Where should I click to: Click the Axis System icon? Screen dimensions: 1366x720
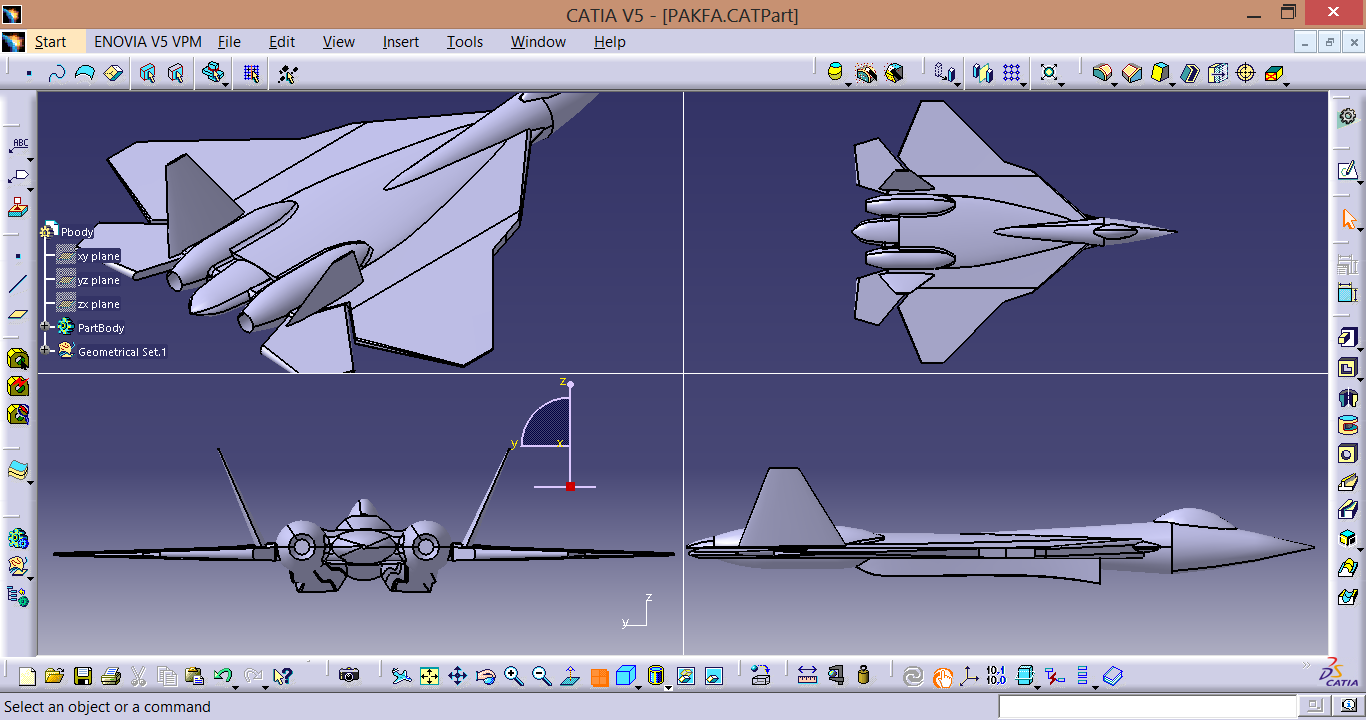(x=968, y=676)
